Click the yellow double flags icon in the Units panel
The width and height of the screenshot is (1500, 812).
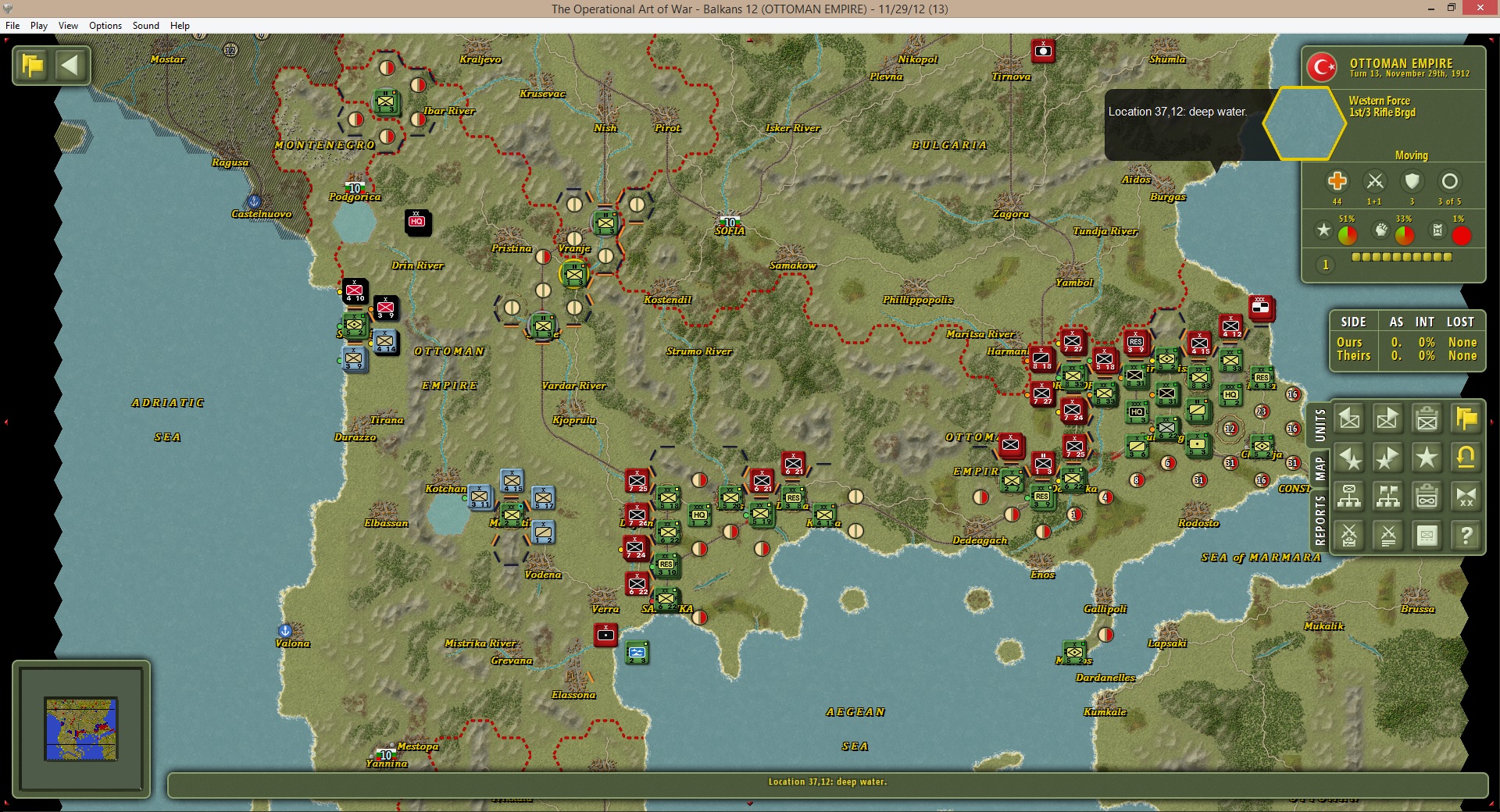pyautogui.click(x=1466, y=419)
